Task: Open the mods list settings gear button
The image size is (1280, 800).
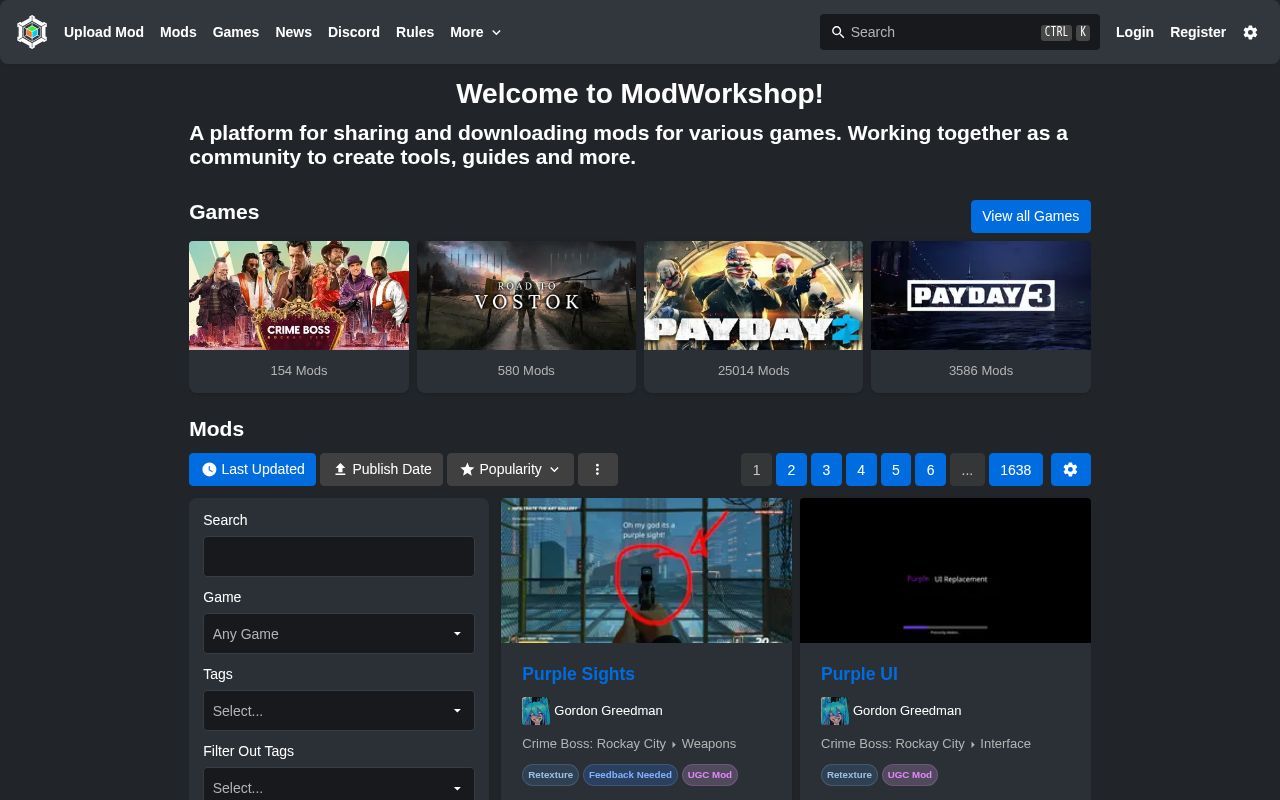Action: [x=1070, y=469]
